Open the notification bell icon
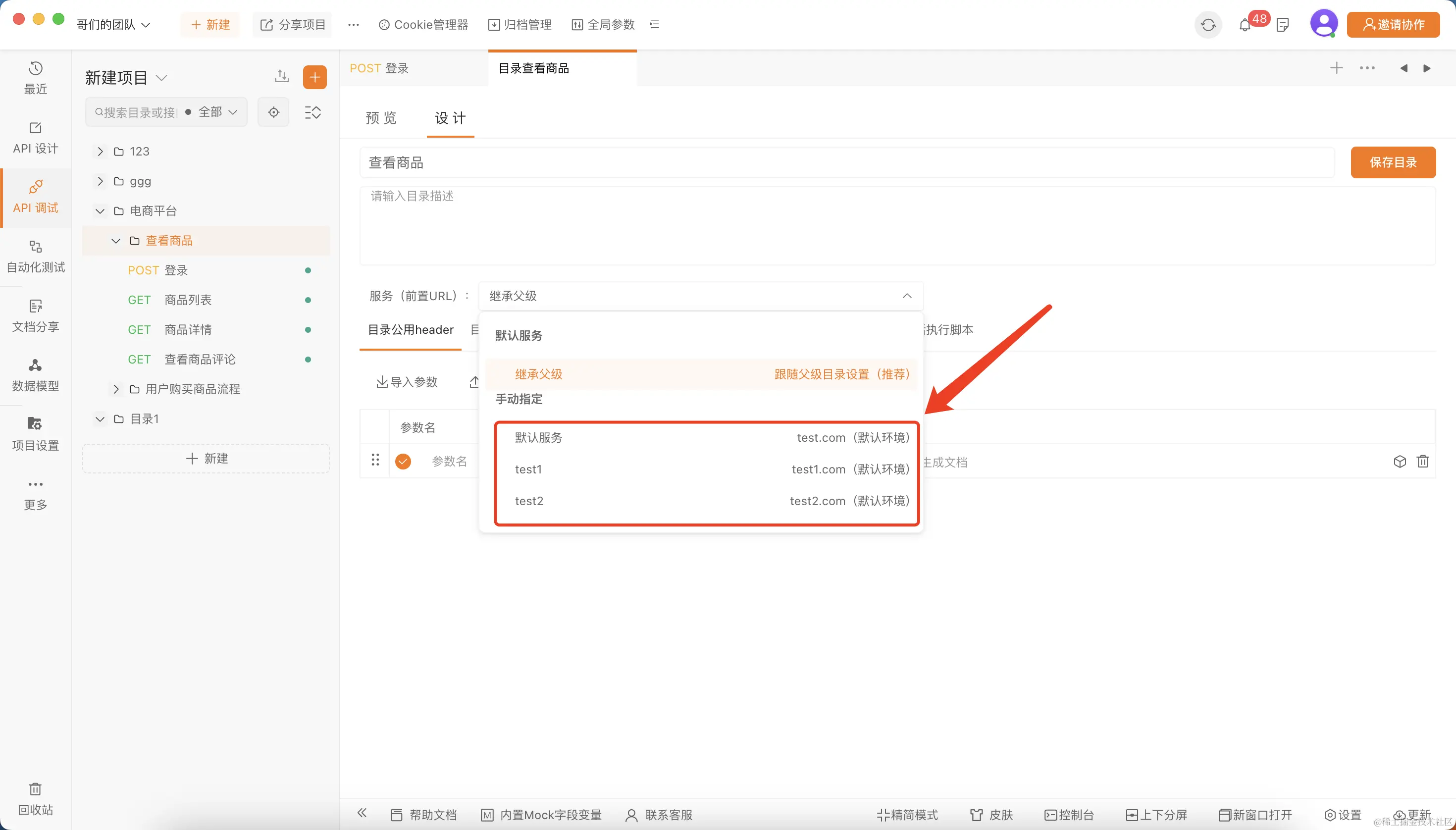1456x830 pixels. [x=1245, y=25]
